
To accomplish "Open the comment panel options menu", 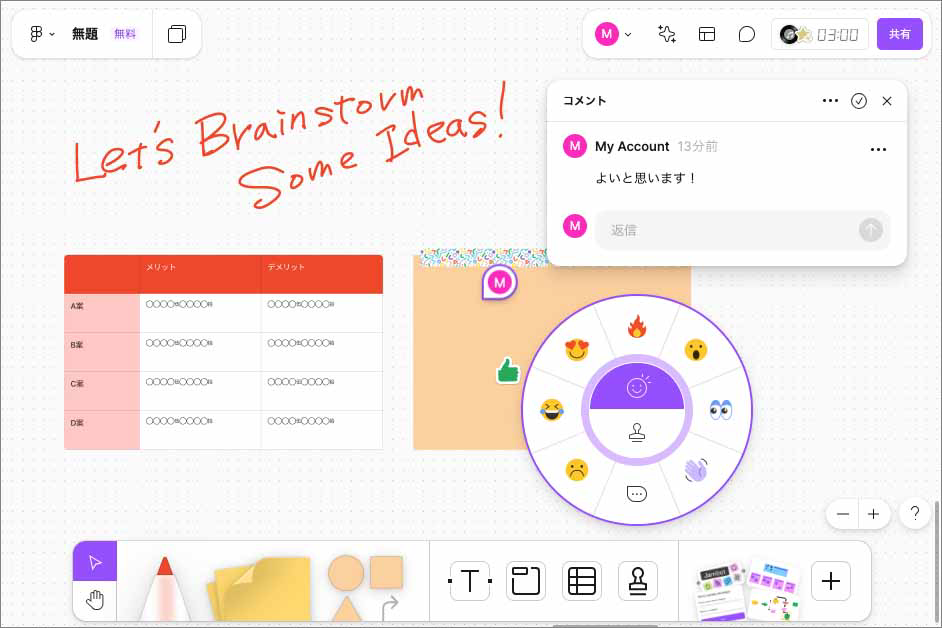I will pos(830,101).
